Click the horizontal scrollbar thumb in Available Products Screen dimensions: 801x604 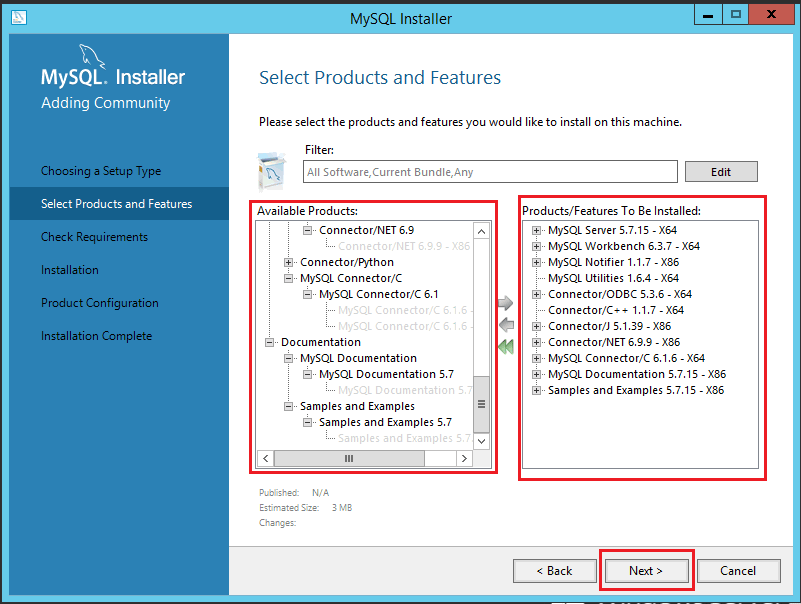349,458
